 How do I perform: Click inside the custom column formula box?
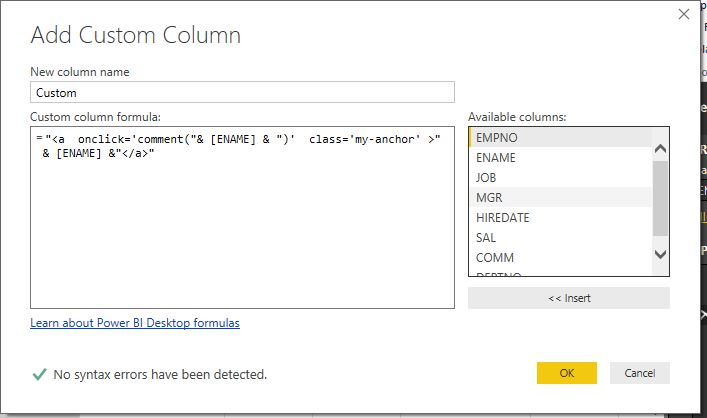[242, 218]
